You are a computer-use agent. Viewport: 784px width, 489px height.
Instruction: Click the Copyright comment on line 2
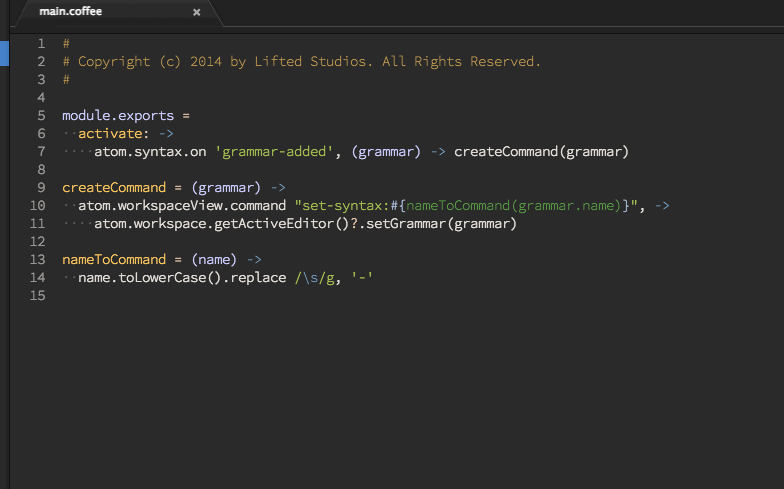pos(302,62)
